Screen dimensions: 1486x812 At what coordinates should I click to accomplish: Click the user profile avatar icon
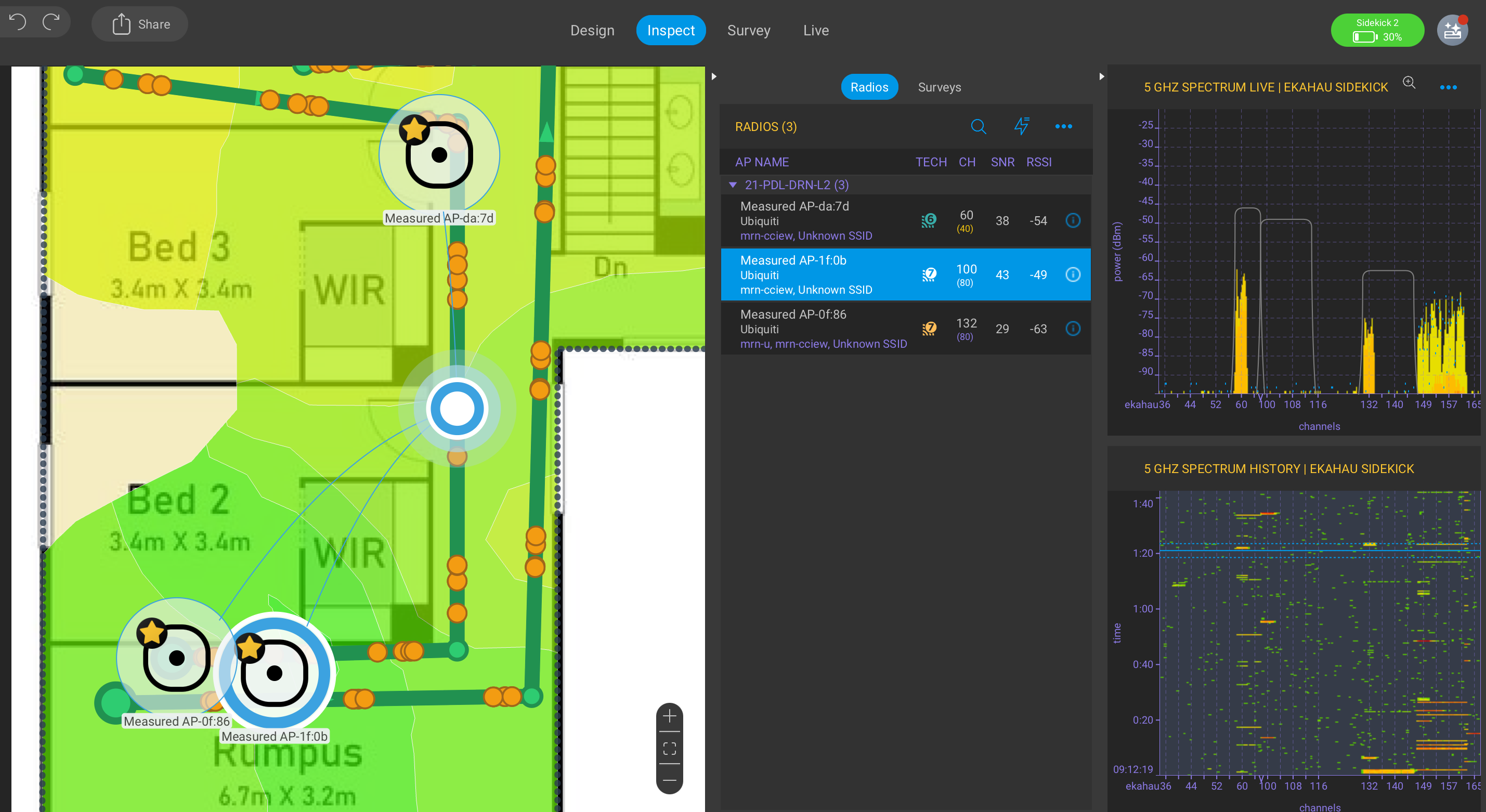tap(1452, 31)
